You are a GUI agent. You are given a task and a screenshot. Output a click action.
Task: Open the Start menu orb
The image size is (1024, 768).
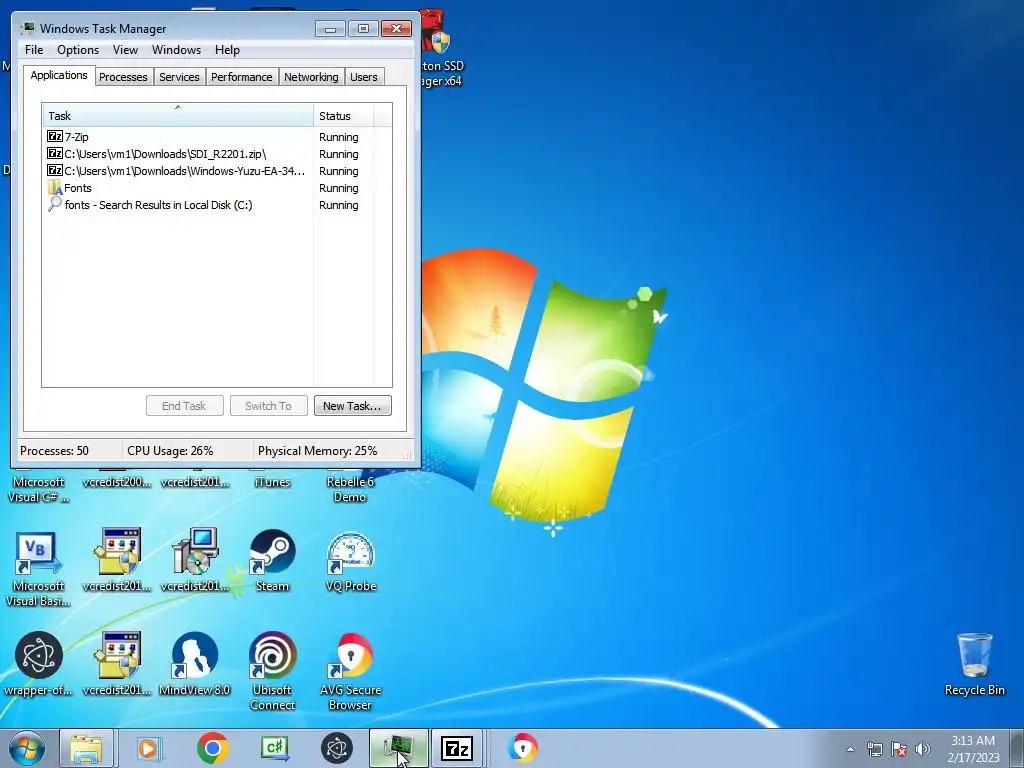27,748
